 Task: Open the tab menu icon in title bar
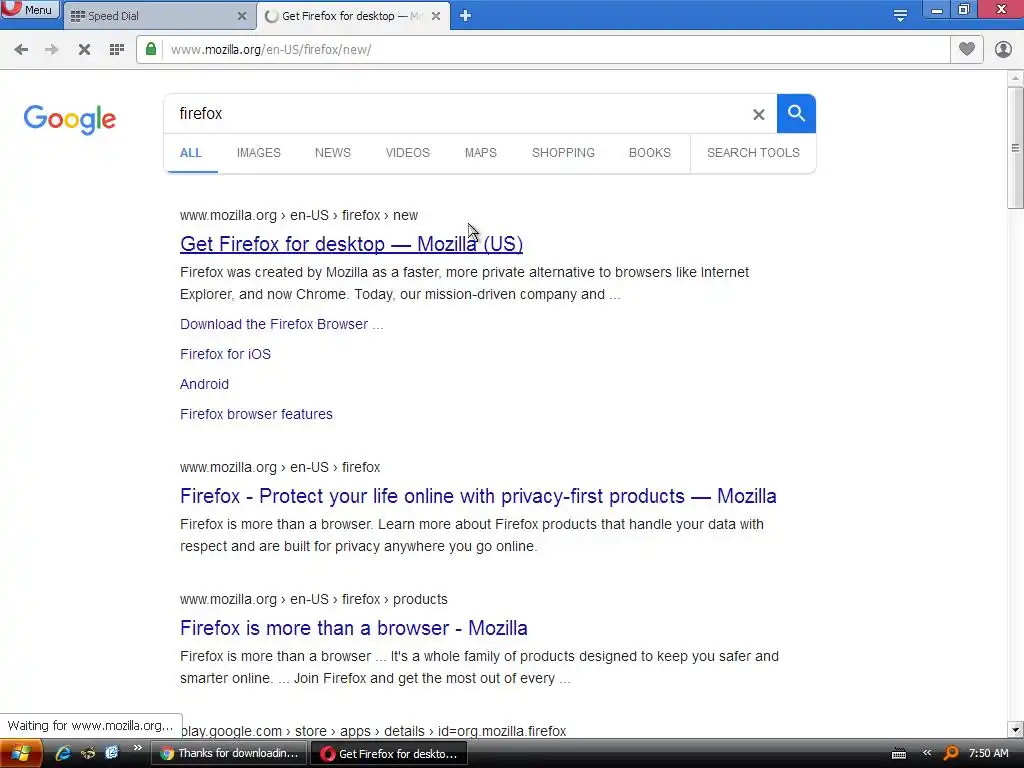click(900, 15)
